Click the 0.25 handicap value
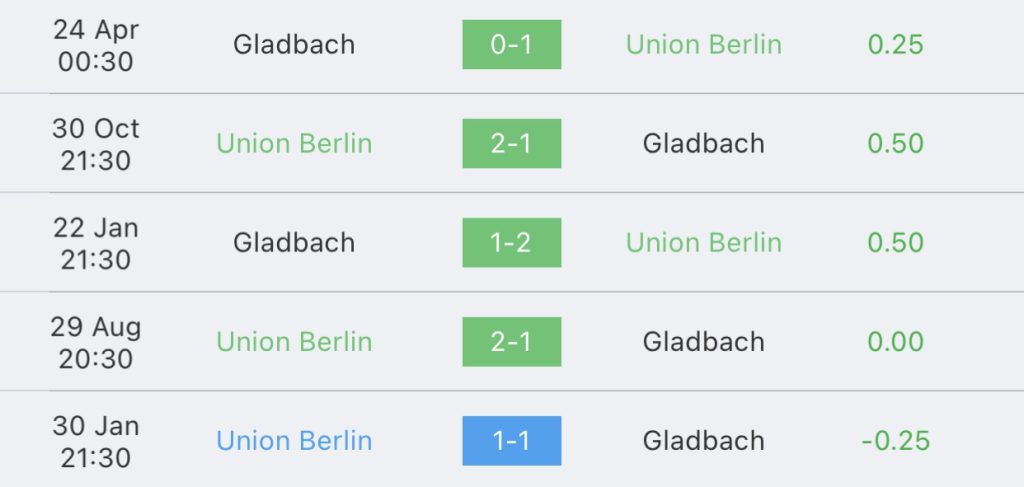The height and width of the screenshot is (487, 1024). [x=895, y=44]
